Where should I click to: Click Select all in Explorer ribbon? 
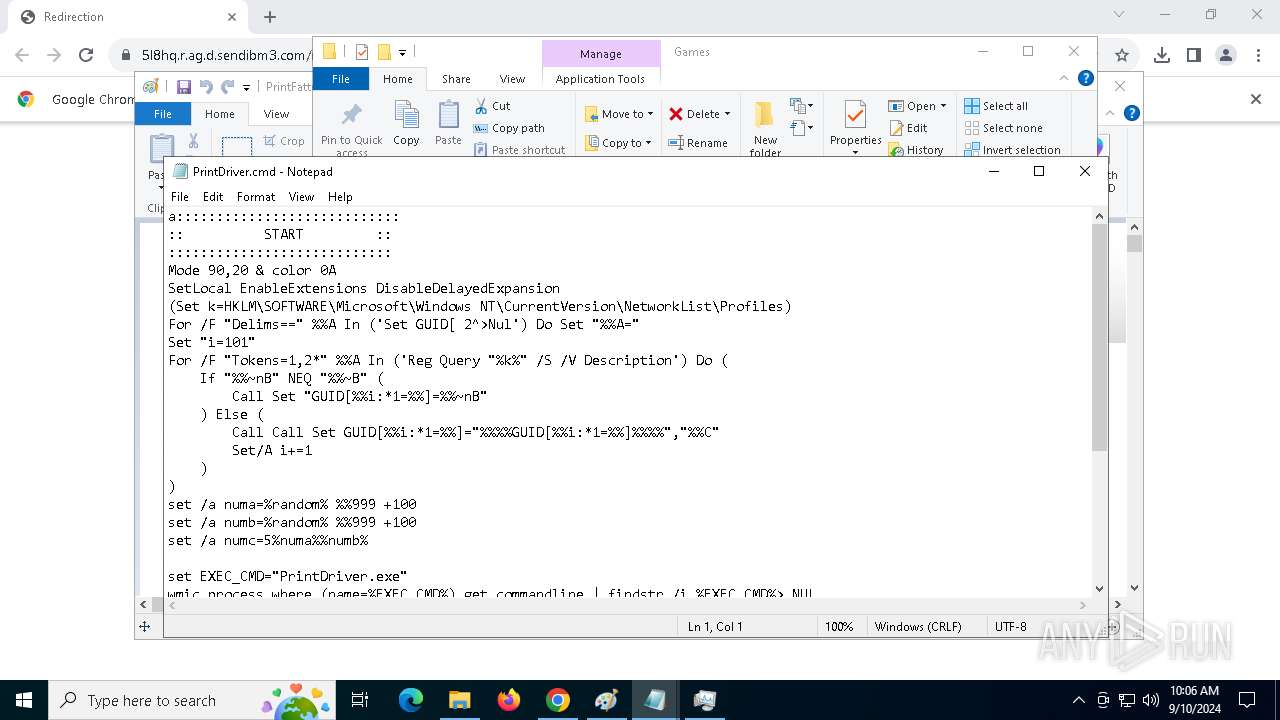(996, 106)
